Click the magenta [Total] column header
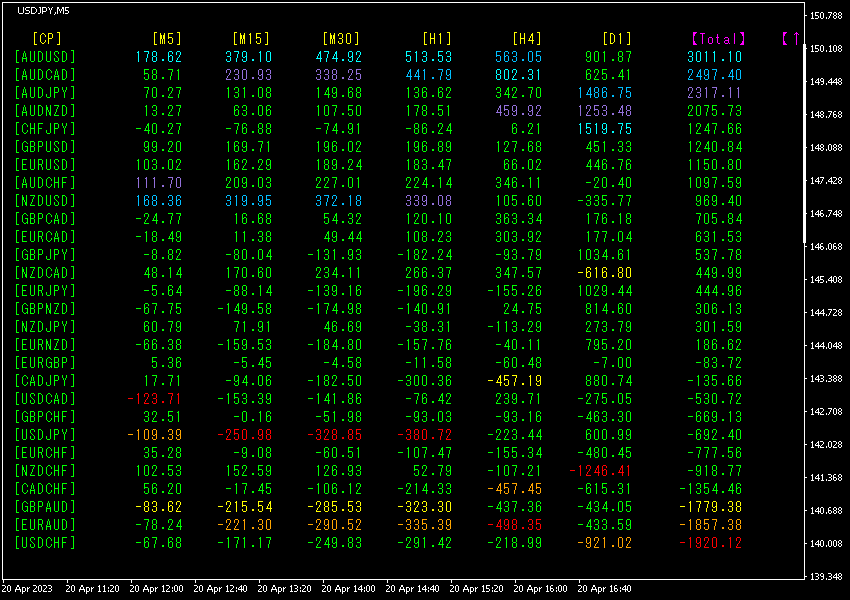This screenshot has width=850, height=600. (x=718, y=39)
